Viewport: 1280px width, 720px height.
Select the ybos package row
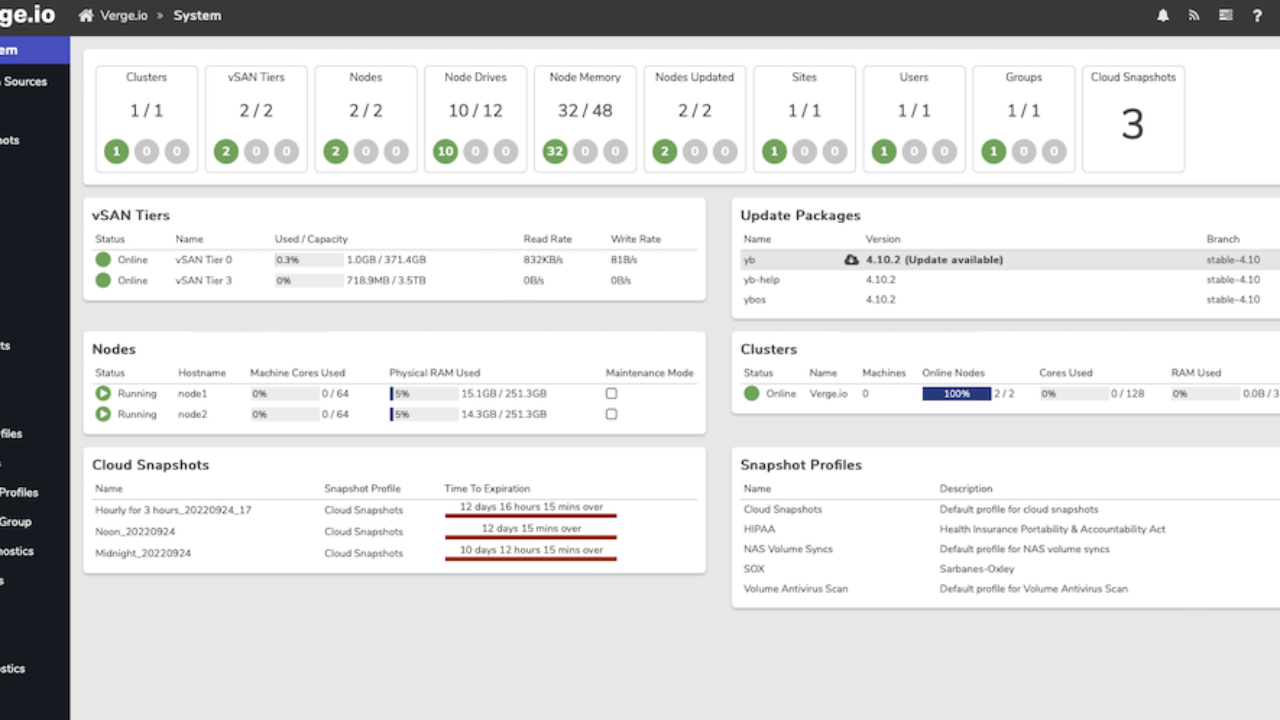coord(1010,300)
